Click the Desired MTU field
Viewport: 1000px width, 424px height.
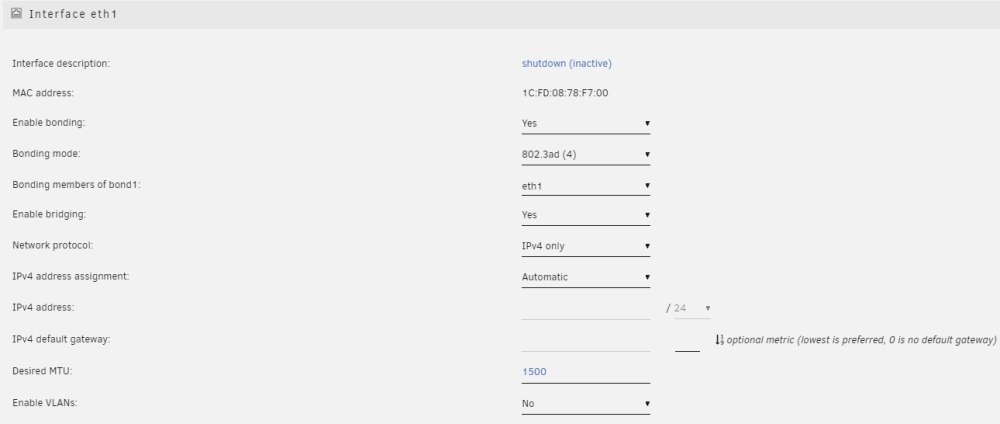(585, 372)
